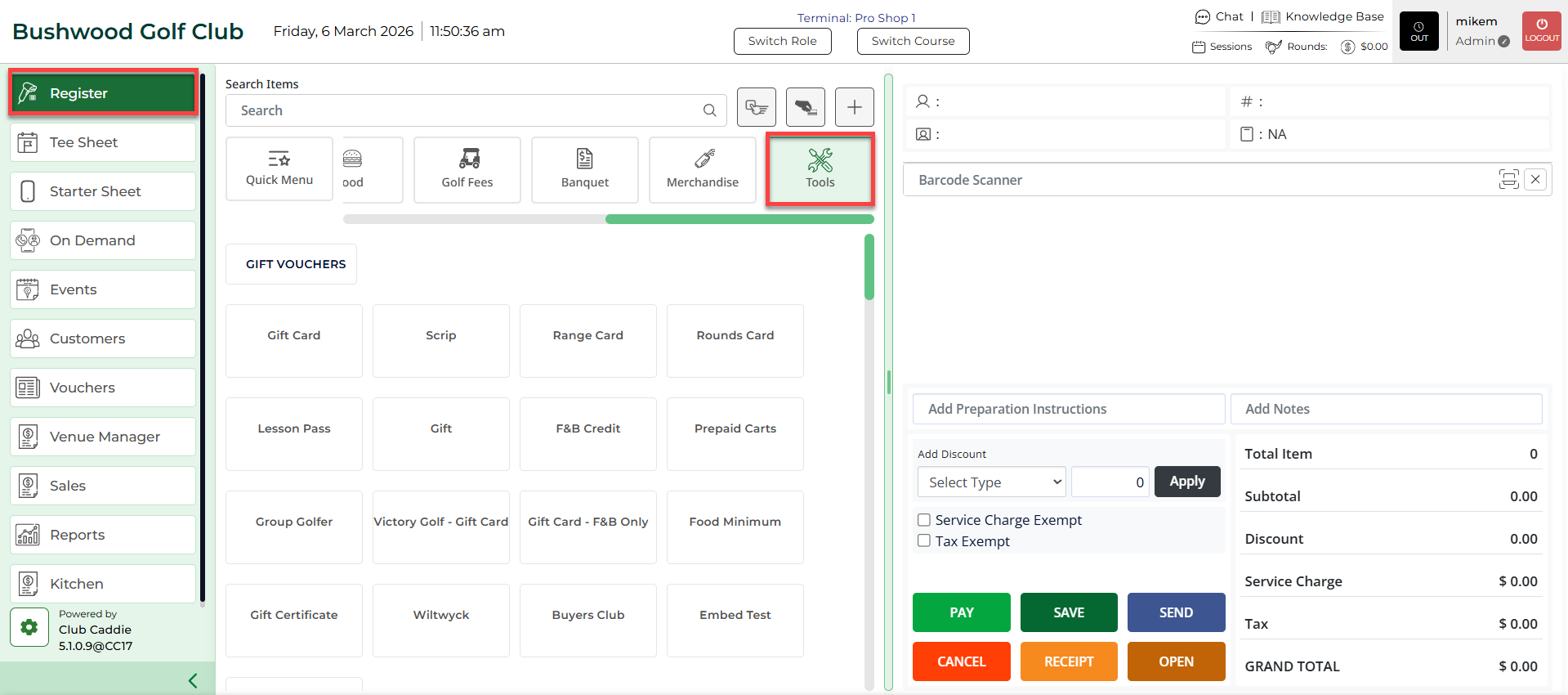Image resolution: width=1568 pixels, height=695 pixels.
Task: Click the Switch Course button
Action: [913, 41]
